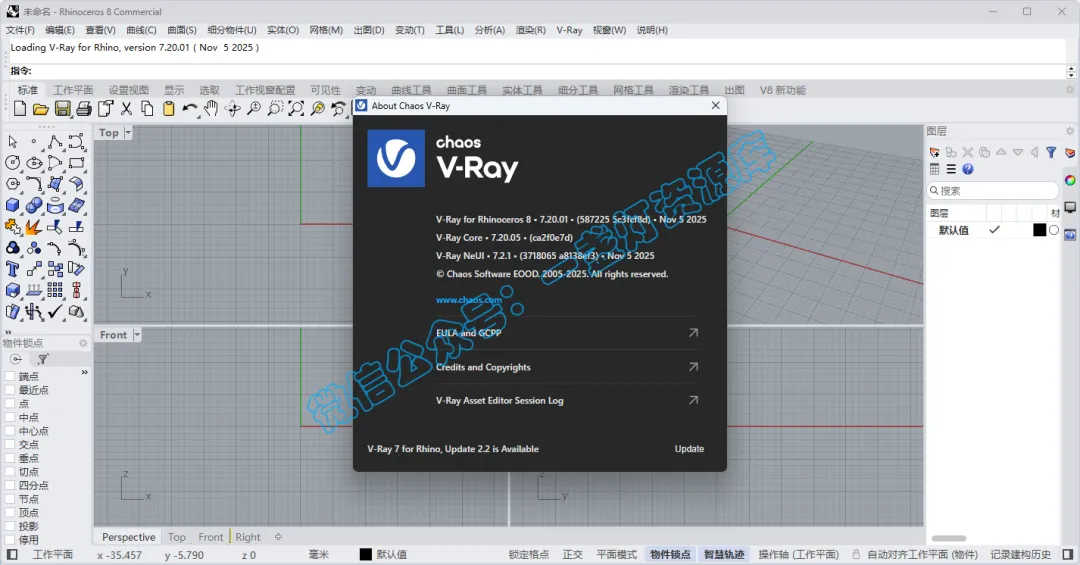Select the rectangular Array grid tool
Image resolution: width=1080 pixels, height=565 pixels.
click(55, 290)
